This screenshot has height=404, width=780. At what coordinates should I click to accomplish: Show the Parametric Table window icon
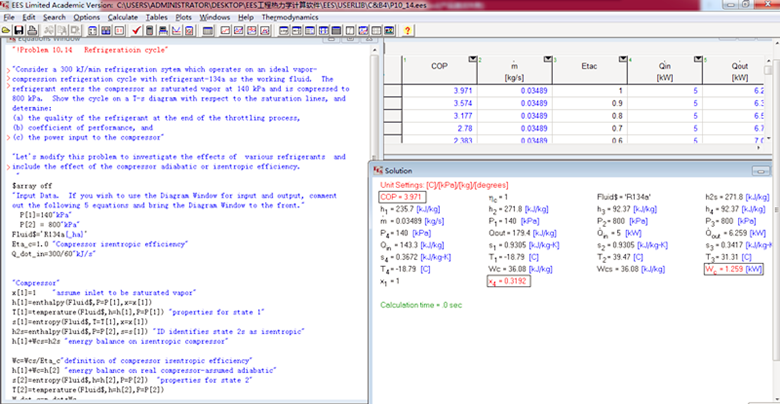pyautogui.click(x=335, y=30)
